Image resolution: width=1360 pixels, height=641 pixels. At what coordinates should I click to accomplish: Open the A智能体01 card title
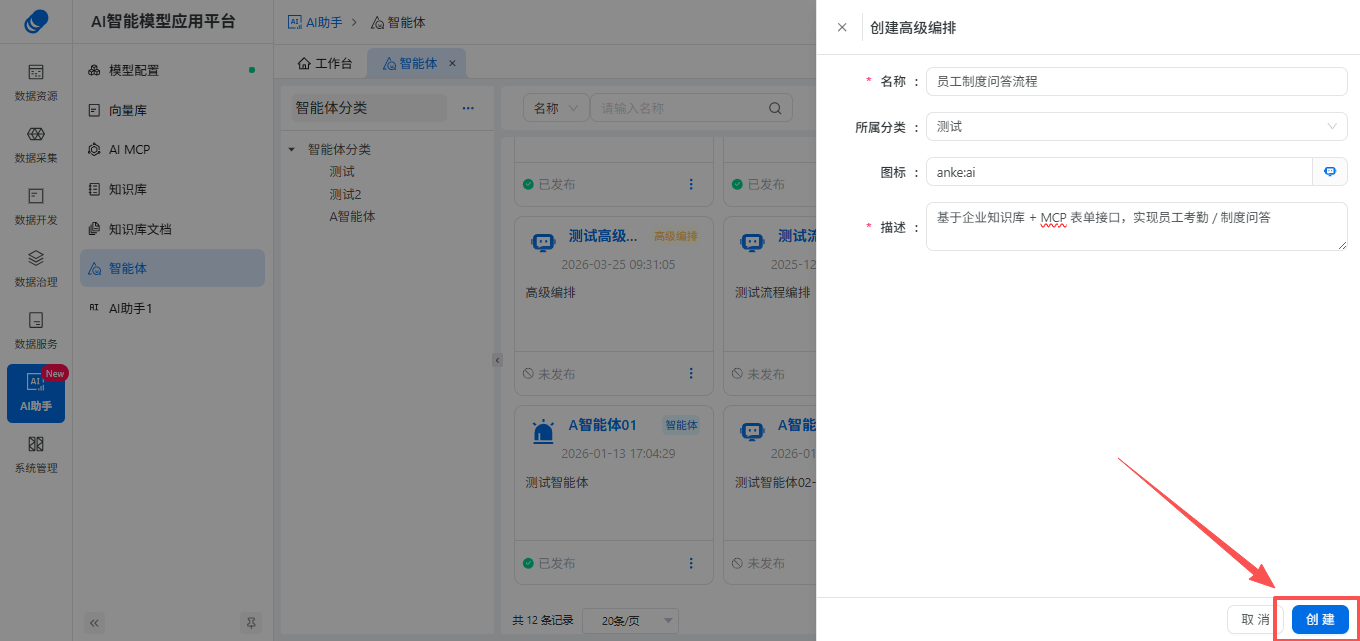[x=603, y=425]
